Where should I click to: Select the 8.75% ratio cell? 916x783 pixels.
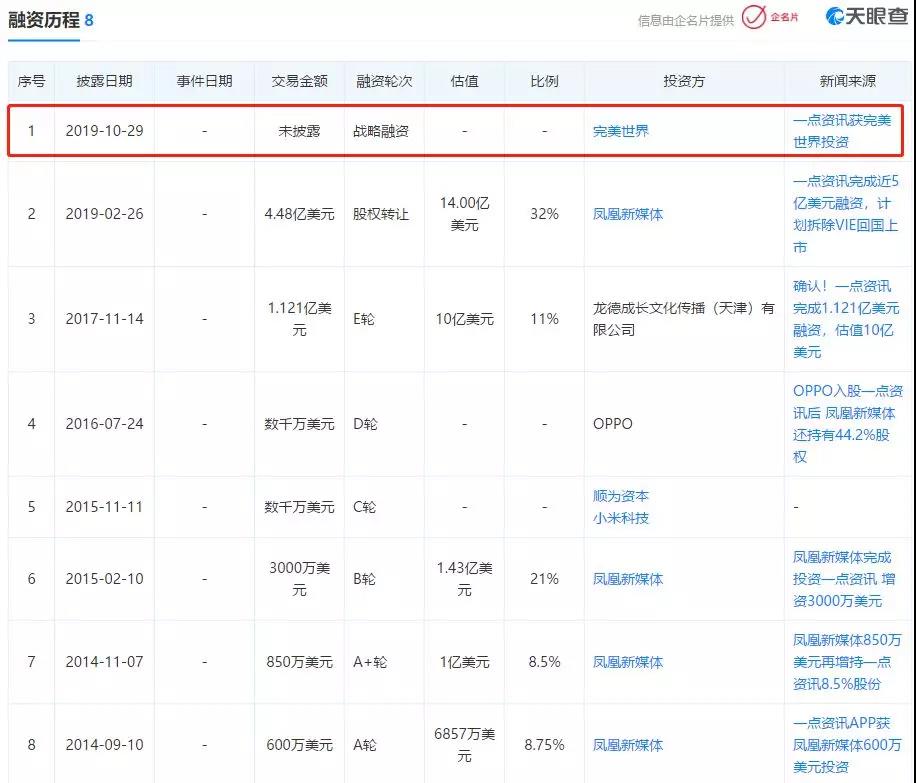tap(544, 744)
